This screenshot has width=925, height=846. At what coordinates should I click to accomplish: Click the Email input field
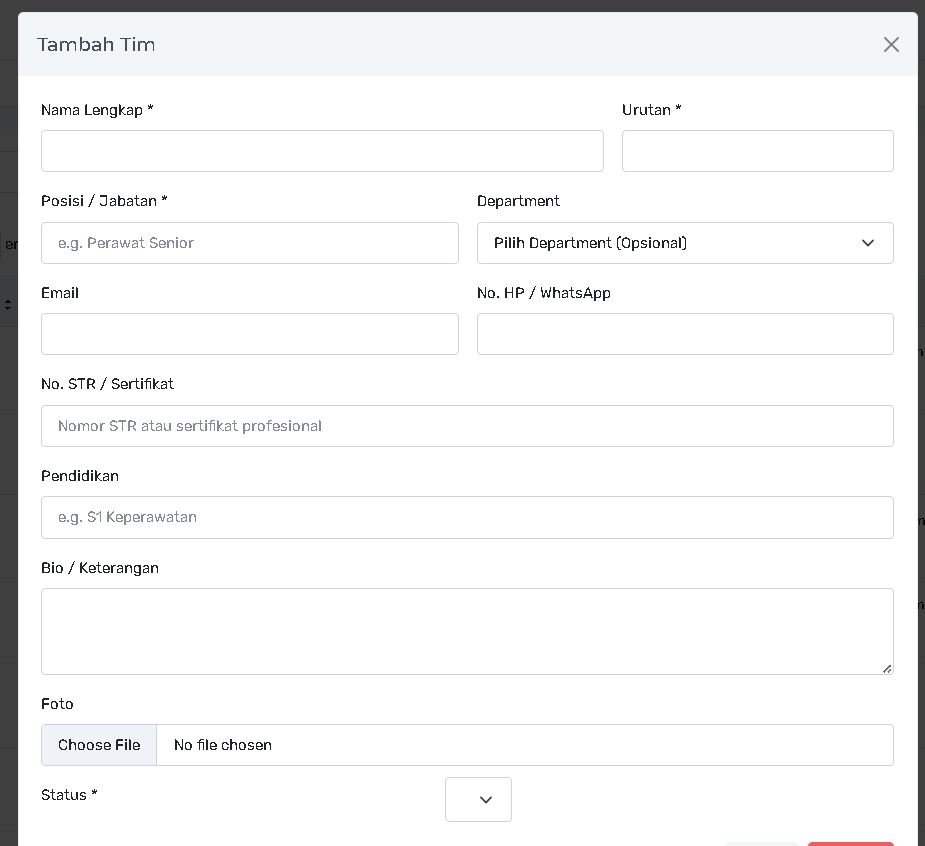tap(249, 334)
